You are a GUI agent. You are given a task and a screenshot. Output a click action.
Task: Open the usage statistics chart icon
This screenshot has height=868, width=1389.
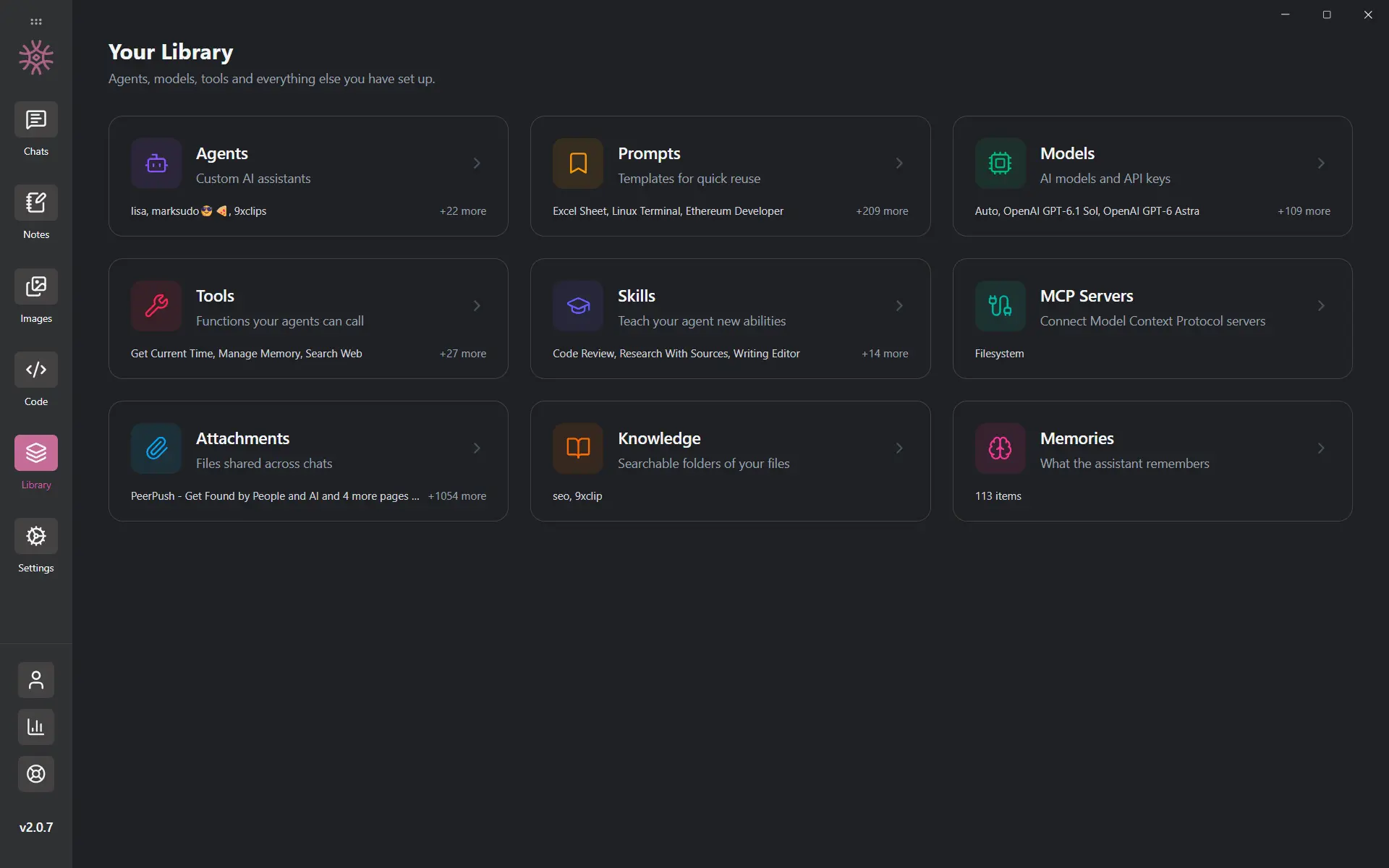click(x=36, y=727)
